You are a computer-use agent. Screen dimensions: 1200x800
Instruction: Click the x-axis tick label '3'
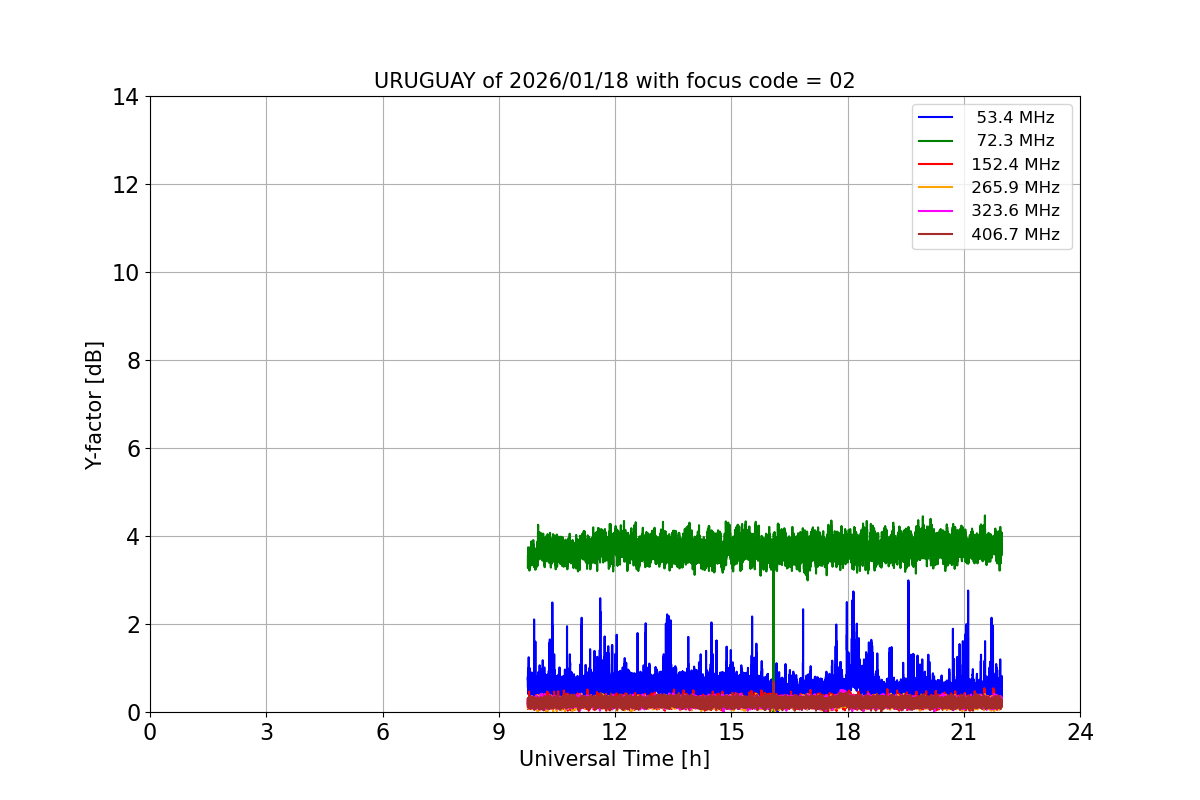pos(266,733)
